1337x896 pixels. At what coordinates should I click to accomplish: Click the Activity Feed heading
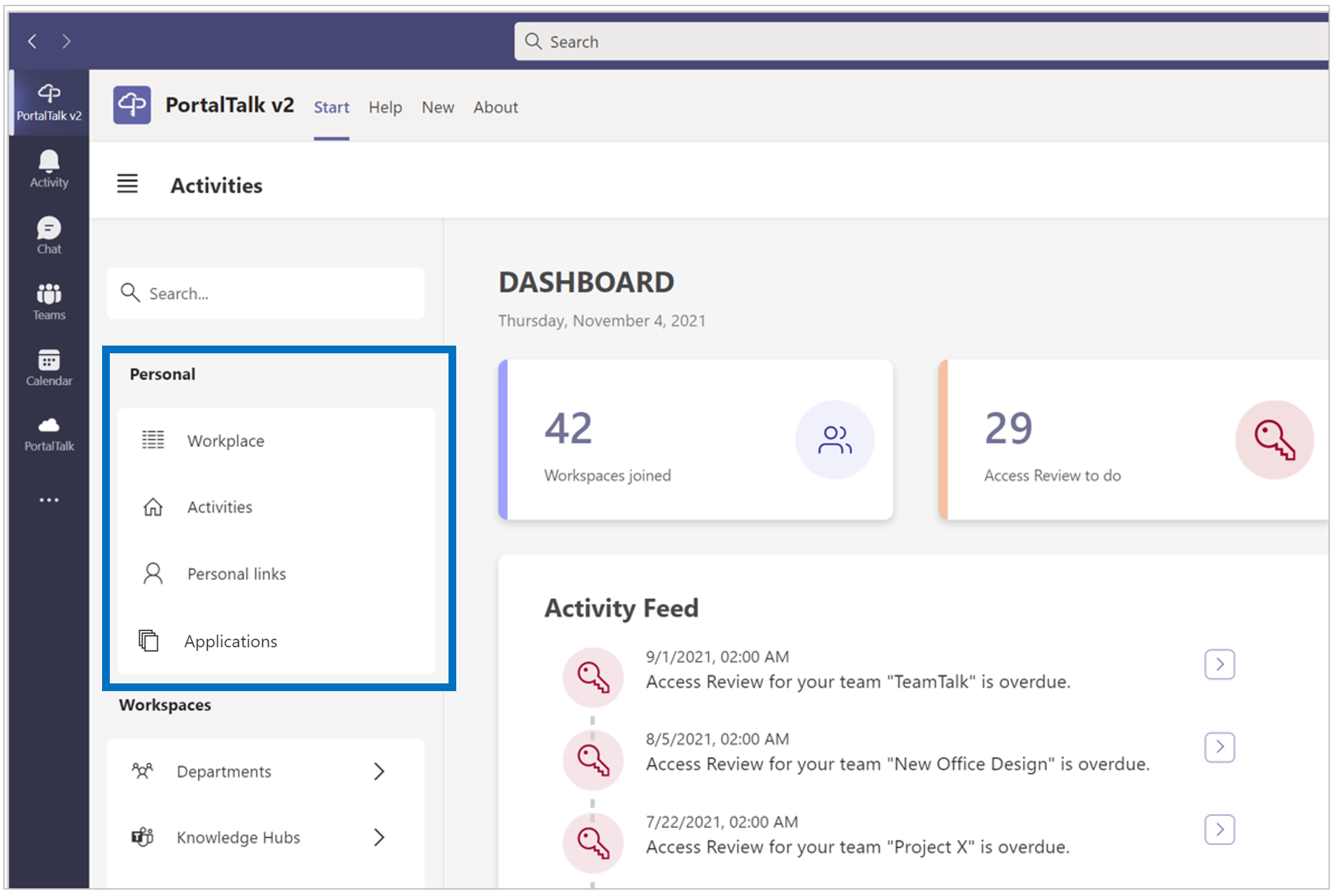[622, 608]
